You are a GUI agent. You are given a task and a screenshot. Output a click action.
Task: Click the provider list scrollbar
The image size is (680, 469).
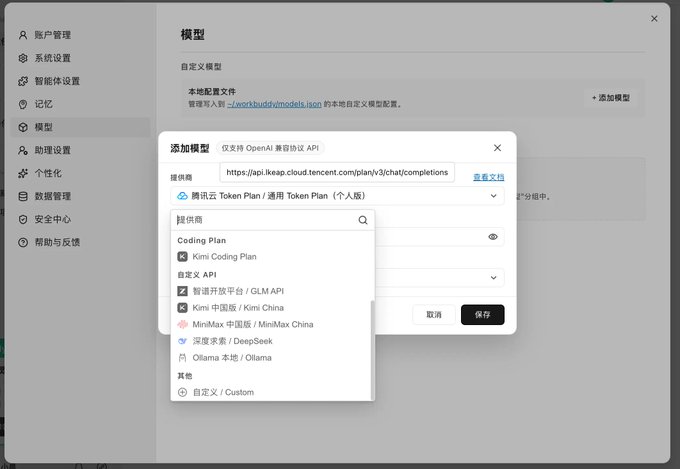372,350
